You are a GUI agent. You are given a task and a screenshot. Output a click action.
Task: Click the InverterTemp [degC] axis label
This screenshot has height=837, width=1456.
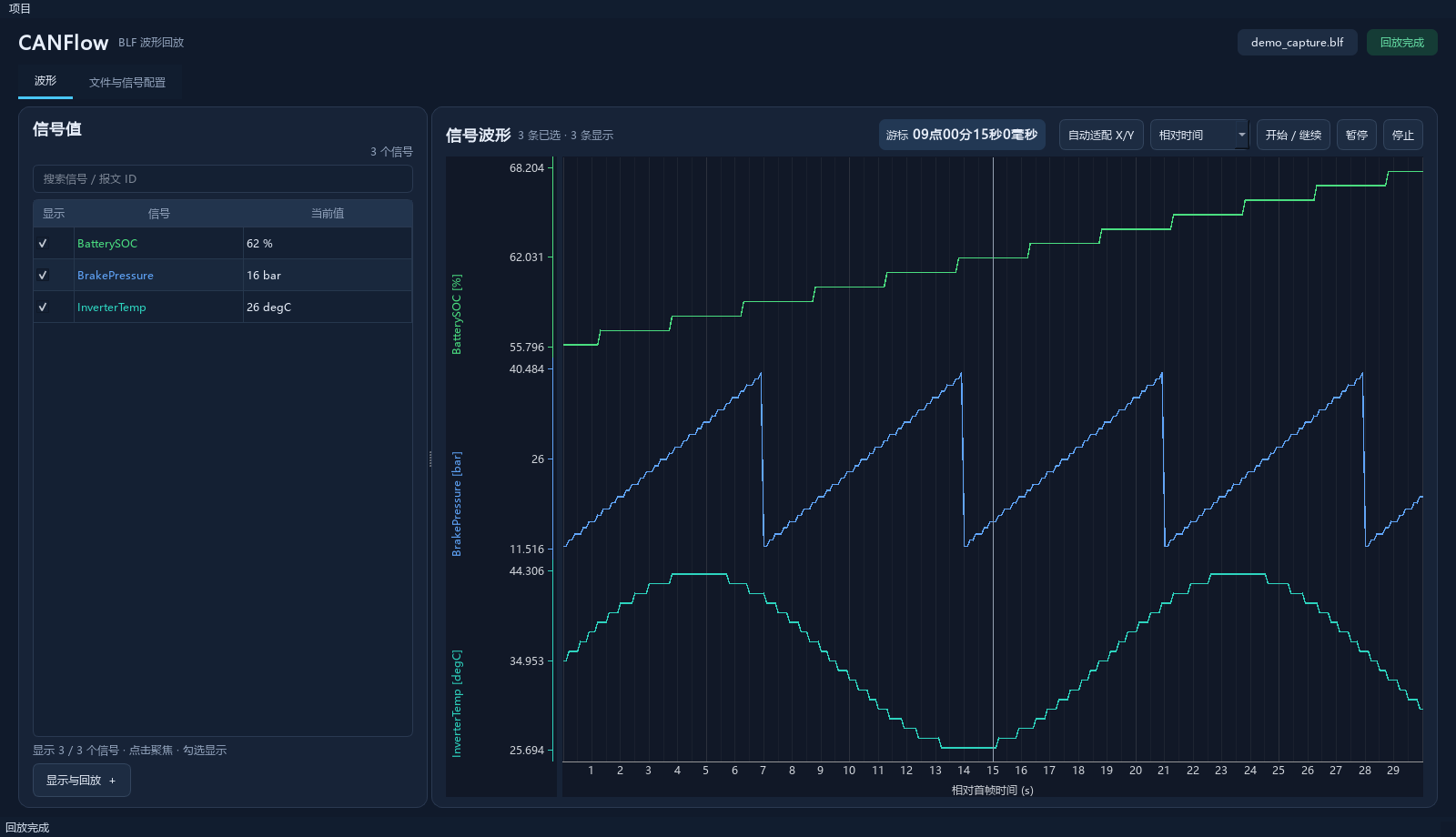[x=457, y=703]
